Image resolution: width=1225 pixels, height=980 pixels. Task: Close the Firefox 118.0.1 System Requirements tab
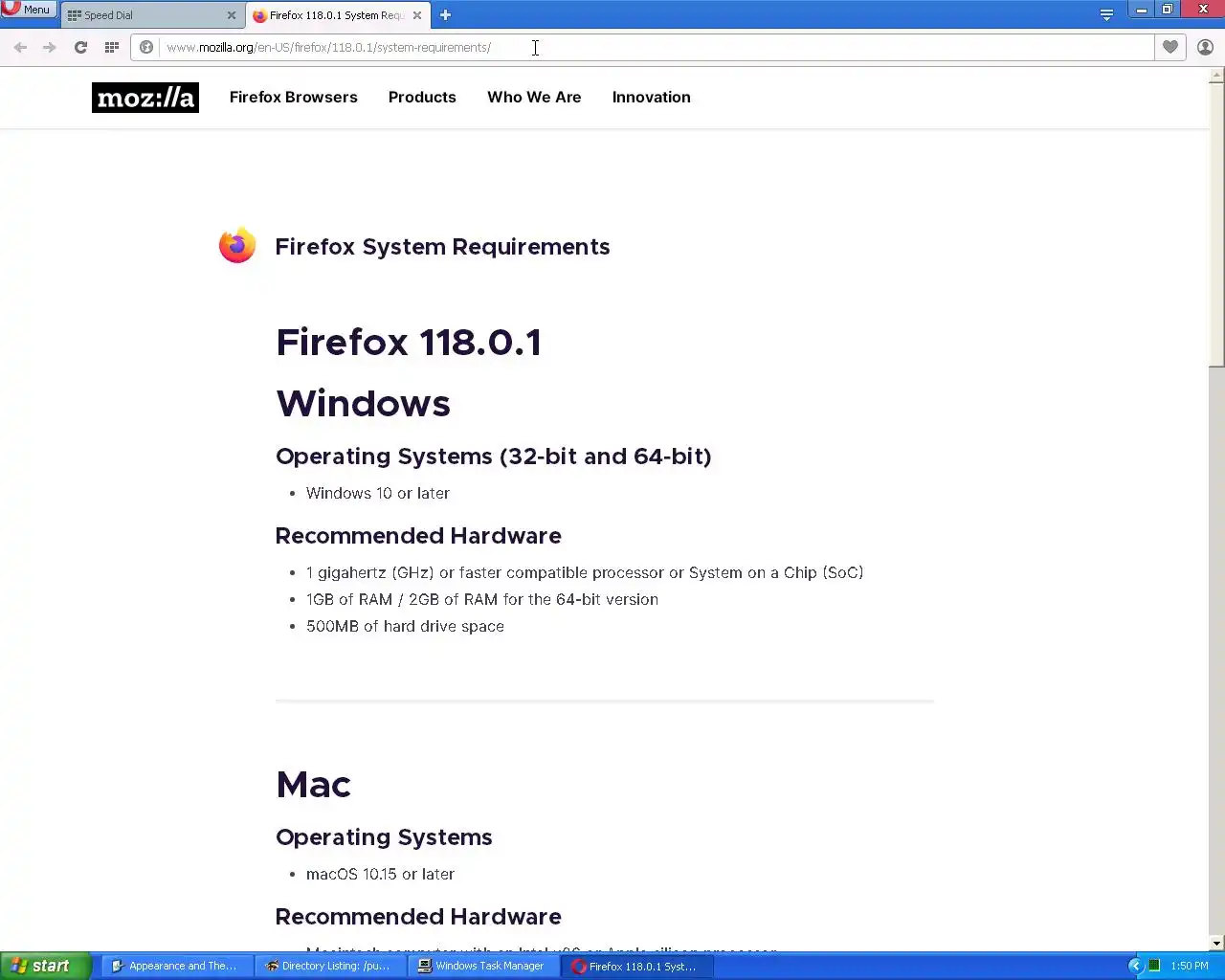click(417, 15)
